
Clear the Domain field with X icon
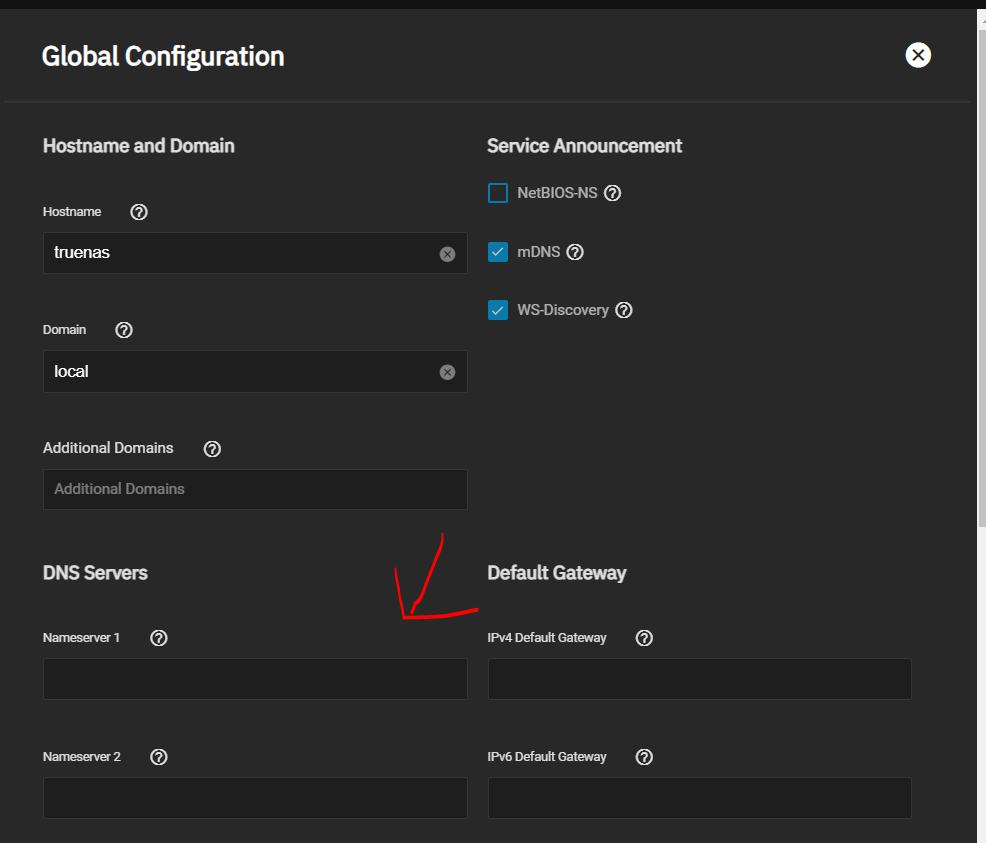click(x=447, y=372)
